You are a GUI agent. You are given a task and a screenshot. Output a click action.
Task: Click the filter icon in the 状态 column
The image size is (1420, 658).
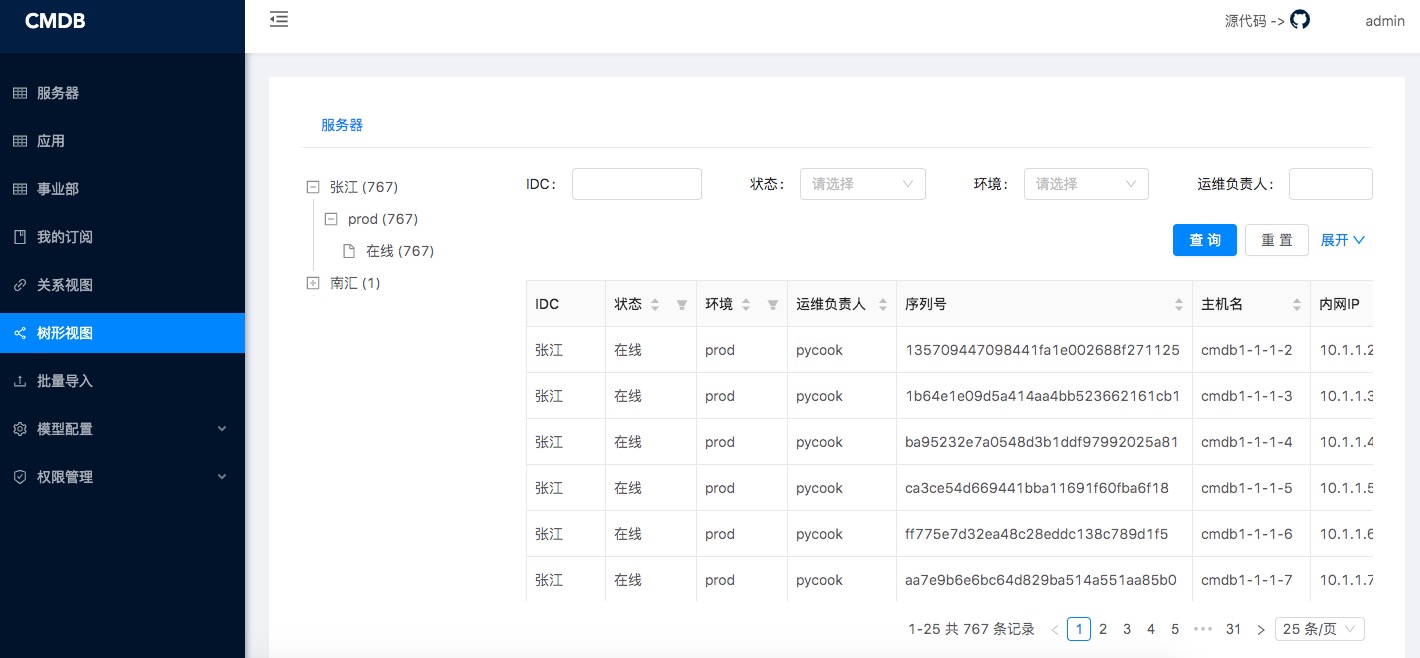pyautogui.click(x=681, y=305)
